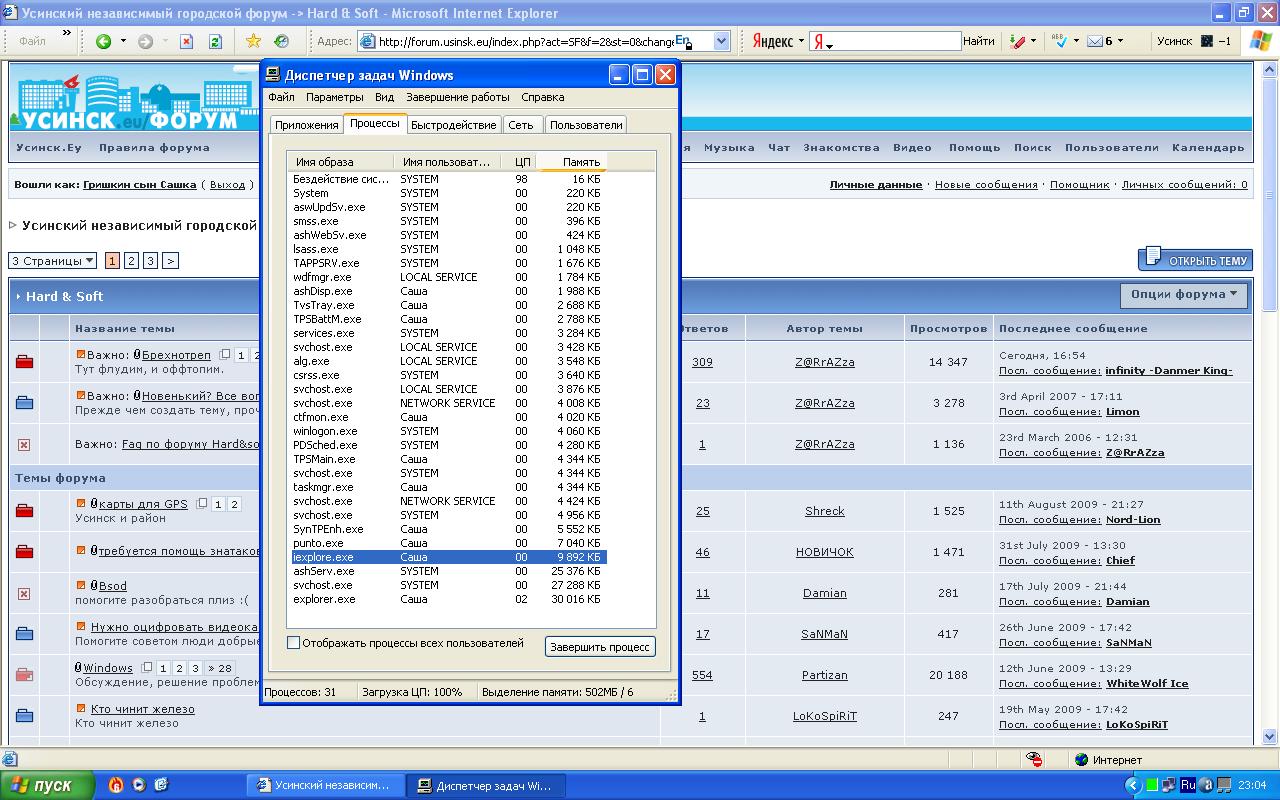
Task: Open the address bar dropdown arrow
Action: 721,41
